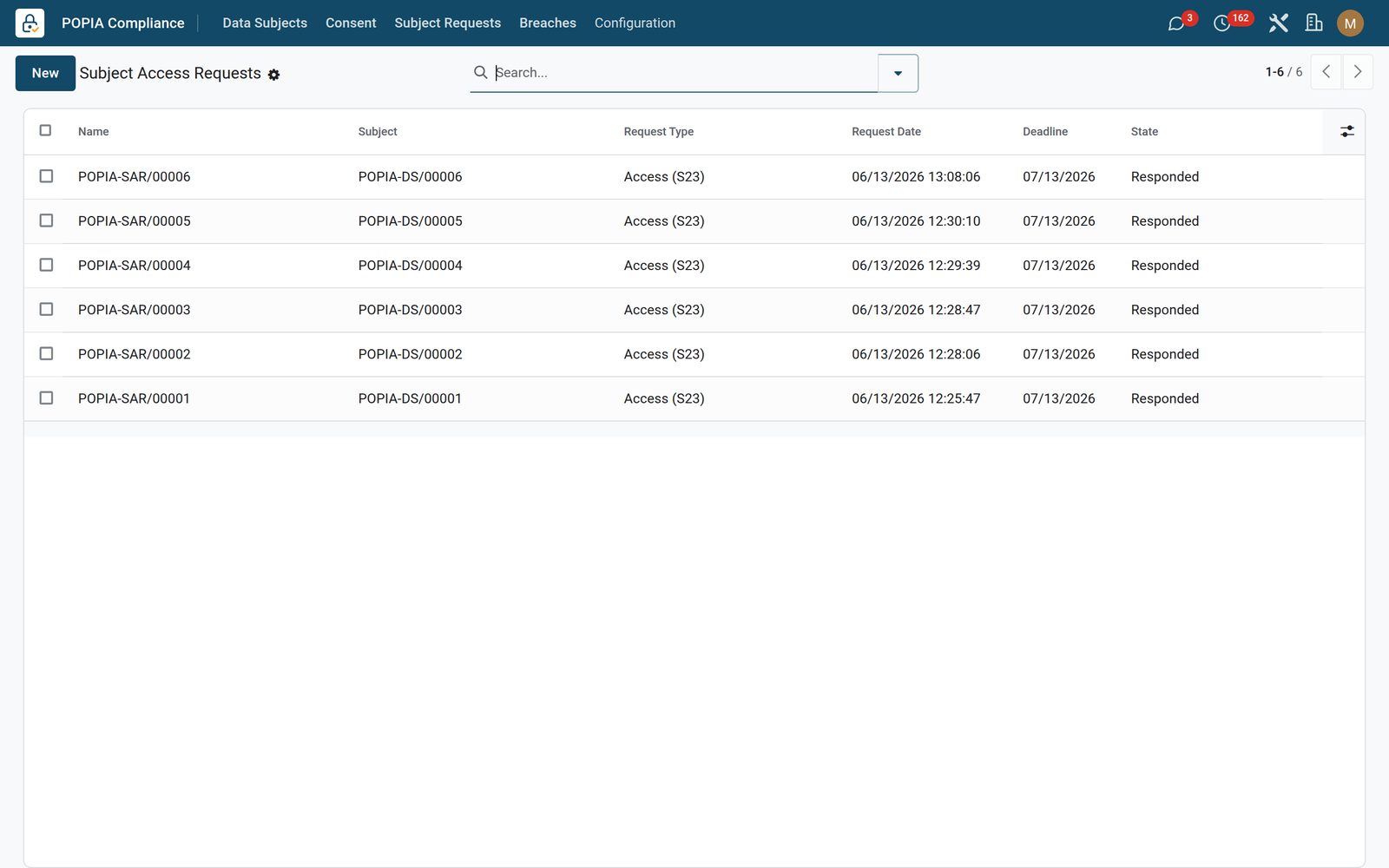The width and height of the screenshot is (1389, 868).
Task: Open the company switcher building icon
Action: [x=1314, y=23]
